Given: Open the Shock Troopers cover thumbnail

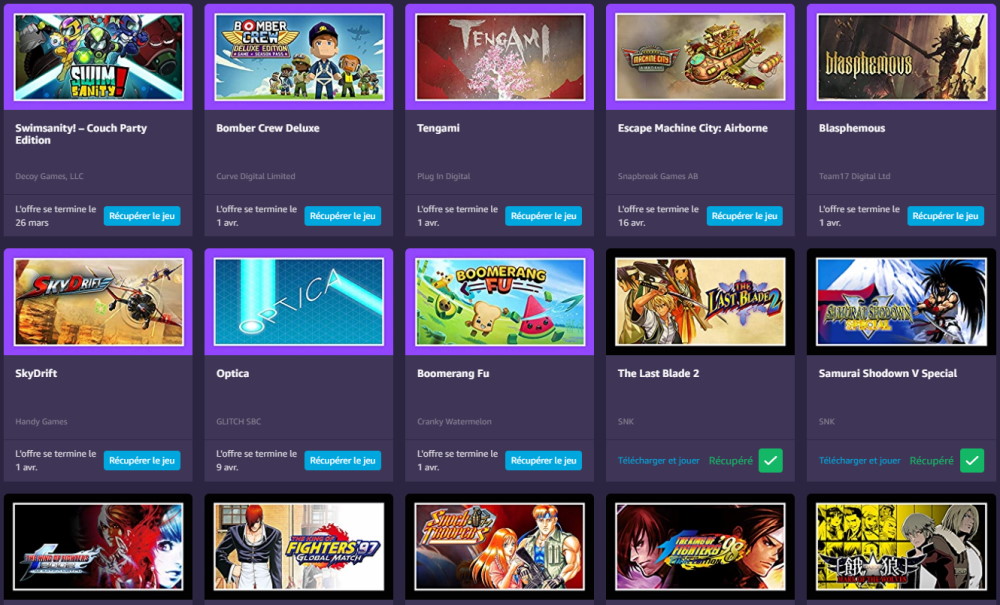Looking at the screenshot, I should [x=499, y=546].
